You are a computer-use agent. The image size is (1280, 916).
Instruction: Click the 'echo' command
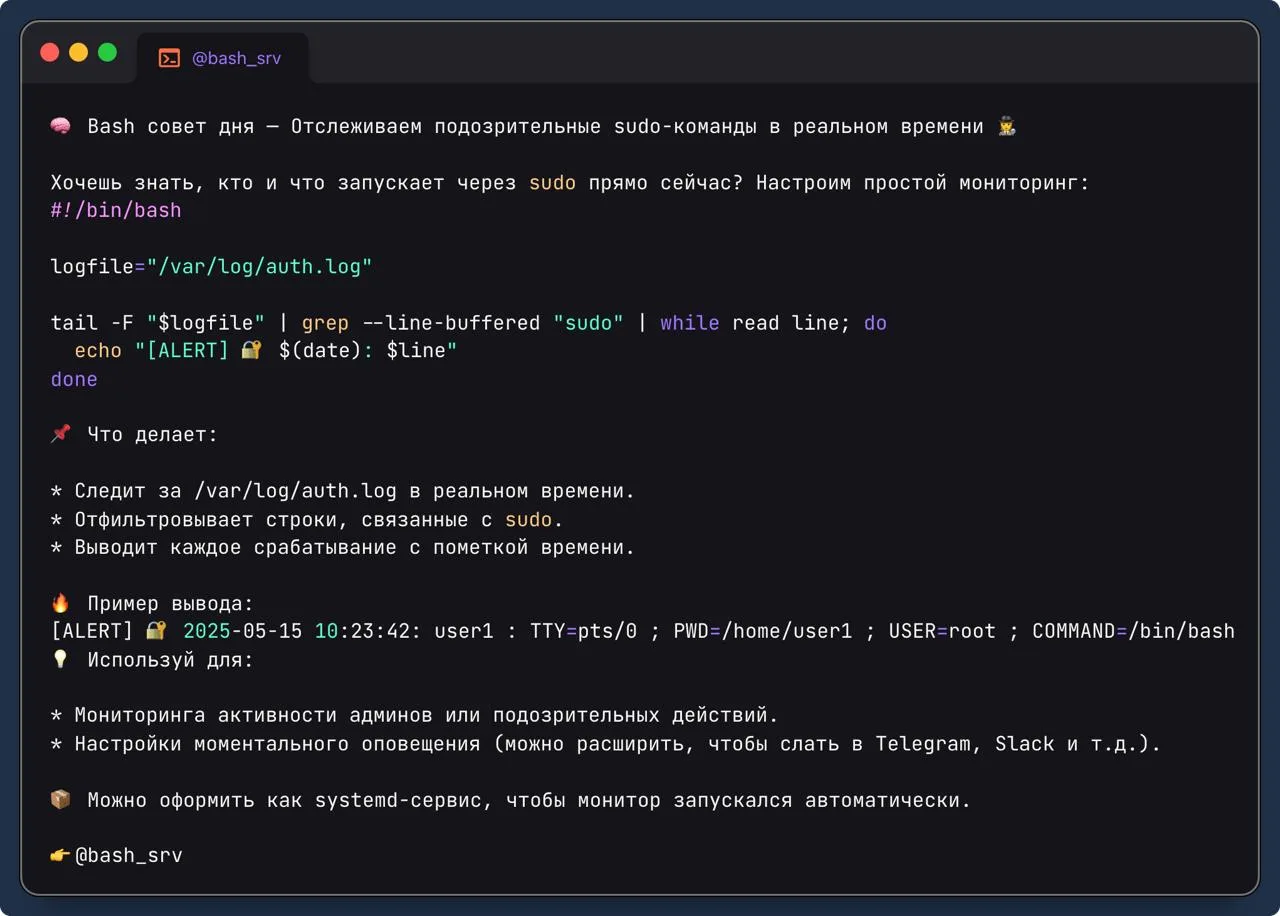99,351
